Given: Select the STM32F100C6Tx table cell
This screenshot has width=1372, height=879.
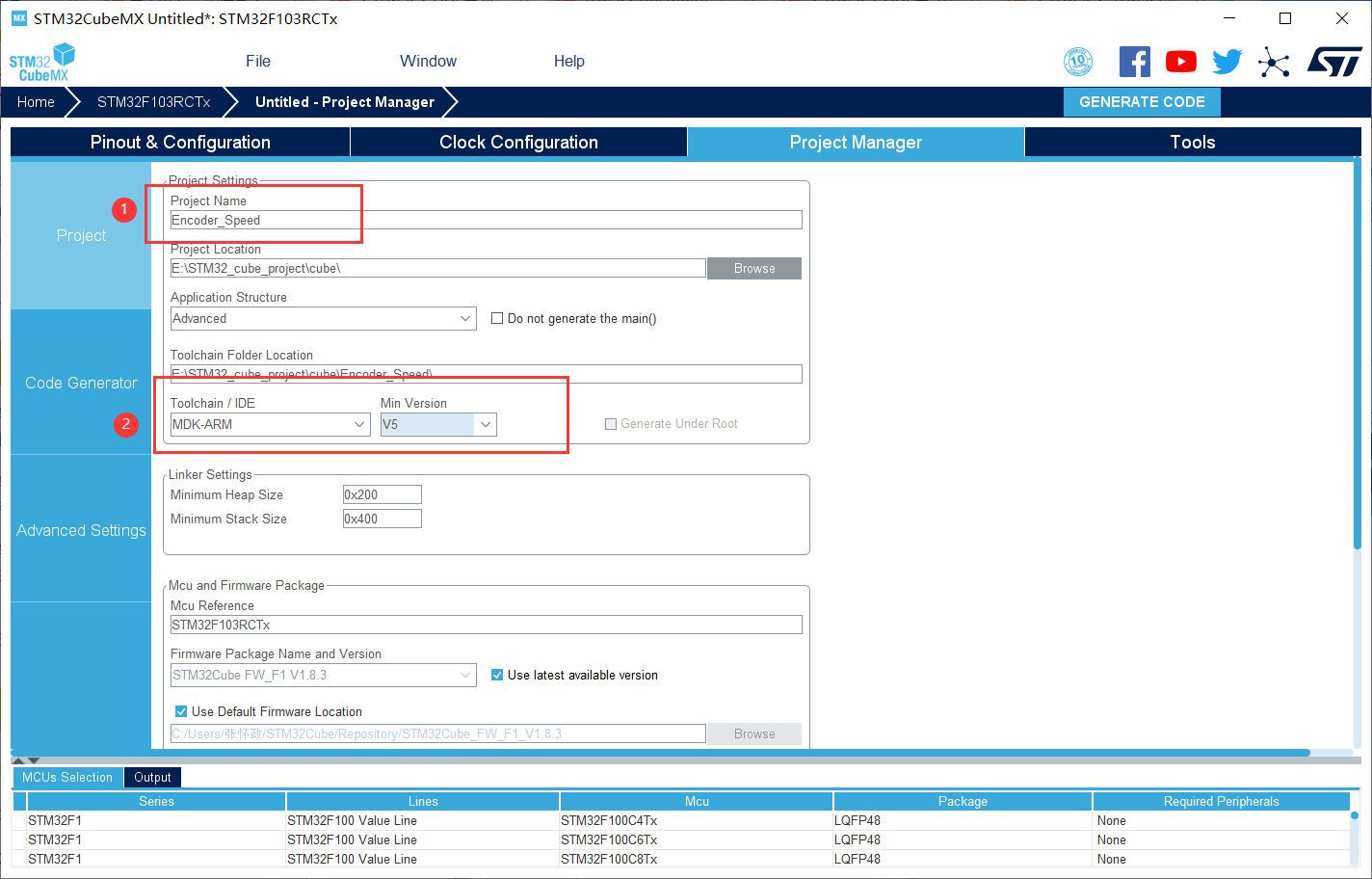Looking at the screenshot, I should [x=696, y=840].
